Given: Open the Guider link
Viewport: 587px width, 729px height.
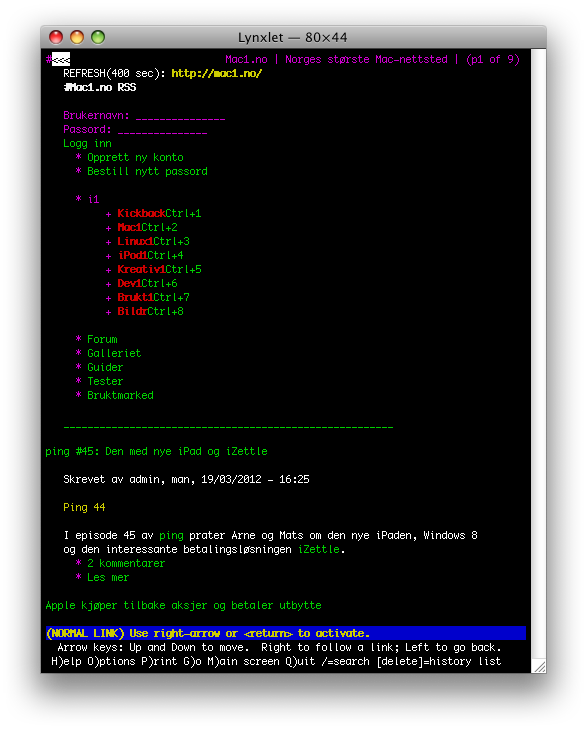Looking at the screenshot, I should tap(106, 367).
